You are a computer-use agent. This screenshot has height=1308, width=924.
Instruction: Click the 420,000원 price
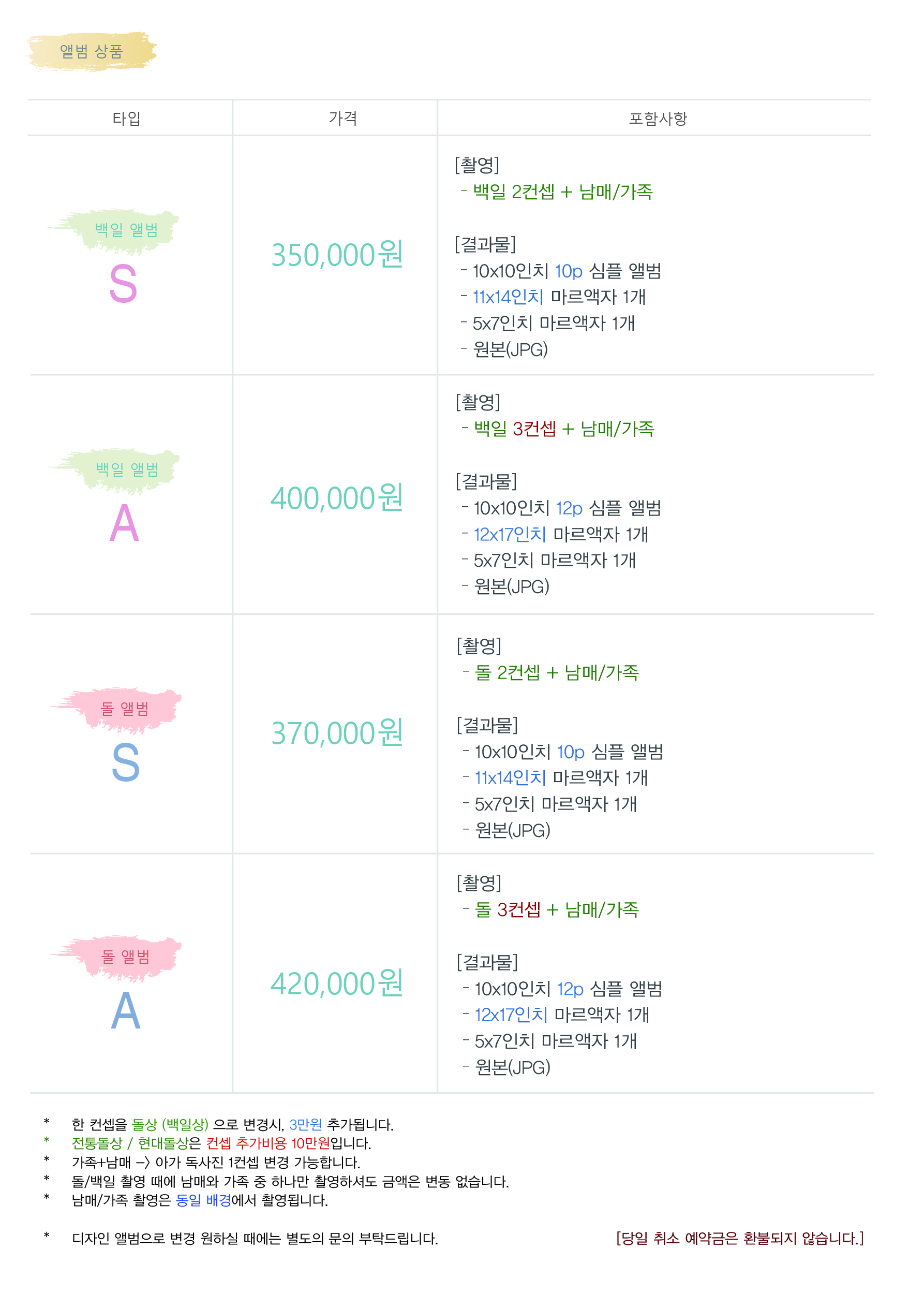(x=337, y=984)
